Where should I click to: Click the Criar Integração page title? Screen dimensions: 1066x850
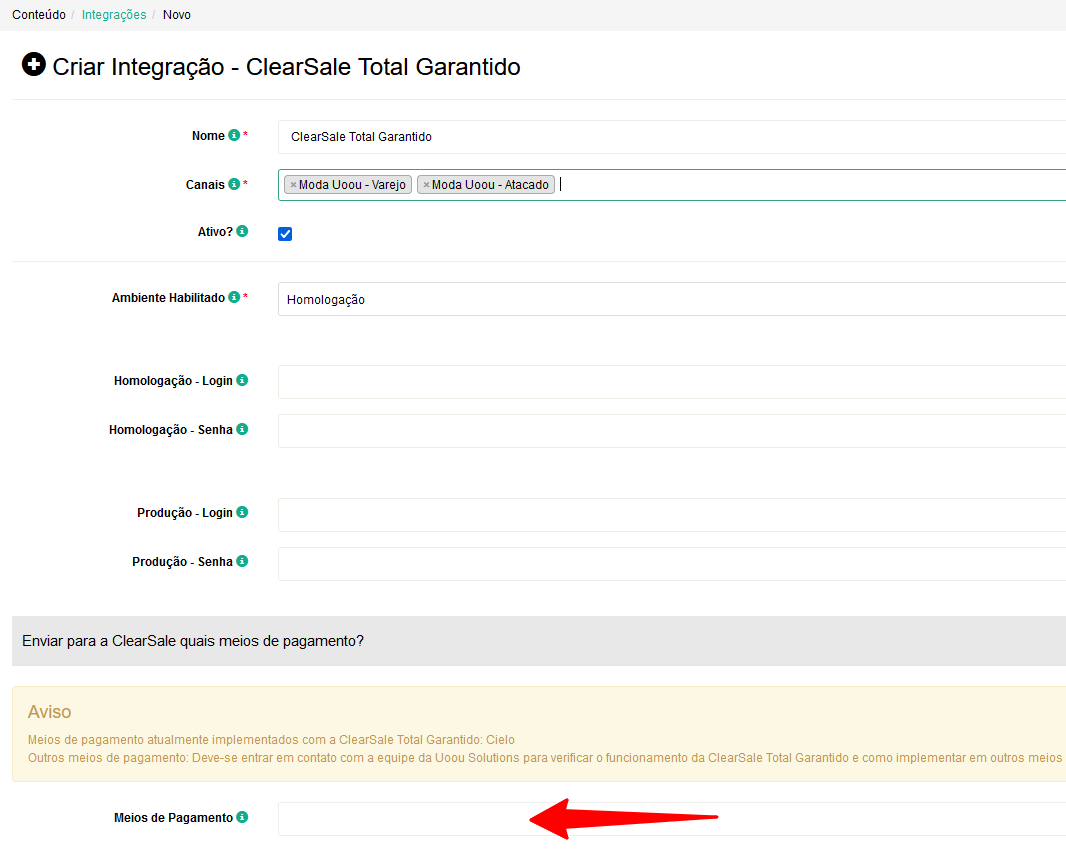coord(286,67)
